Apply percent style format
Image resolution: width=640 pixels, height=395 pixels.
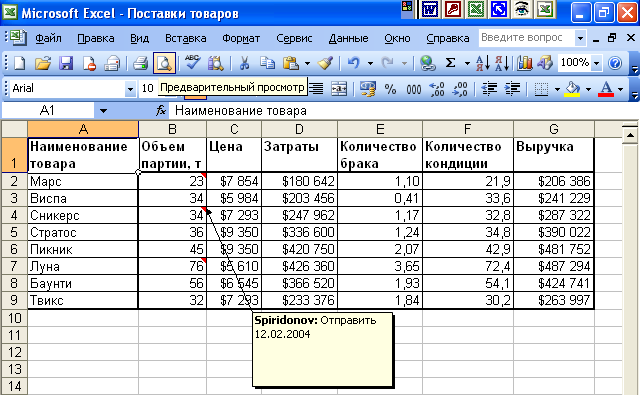coord(391,89)
